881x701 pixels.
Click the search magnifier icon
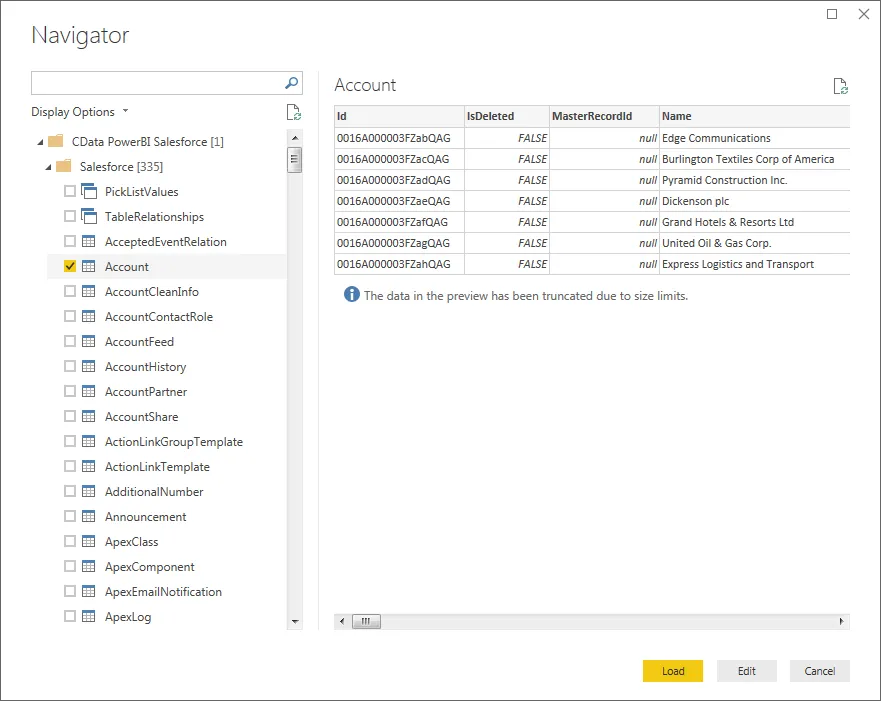290,83
